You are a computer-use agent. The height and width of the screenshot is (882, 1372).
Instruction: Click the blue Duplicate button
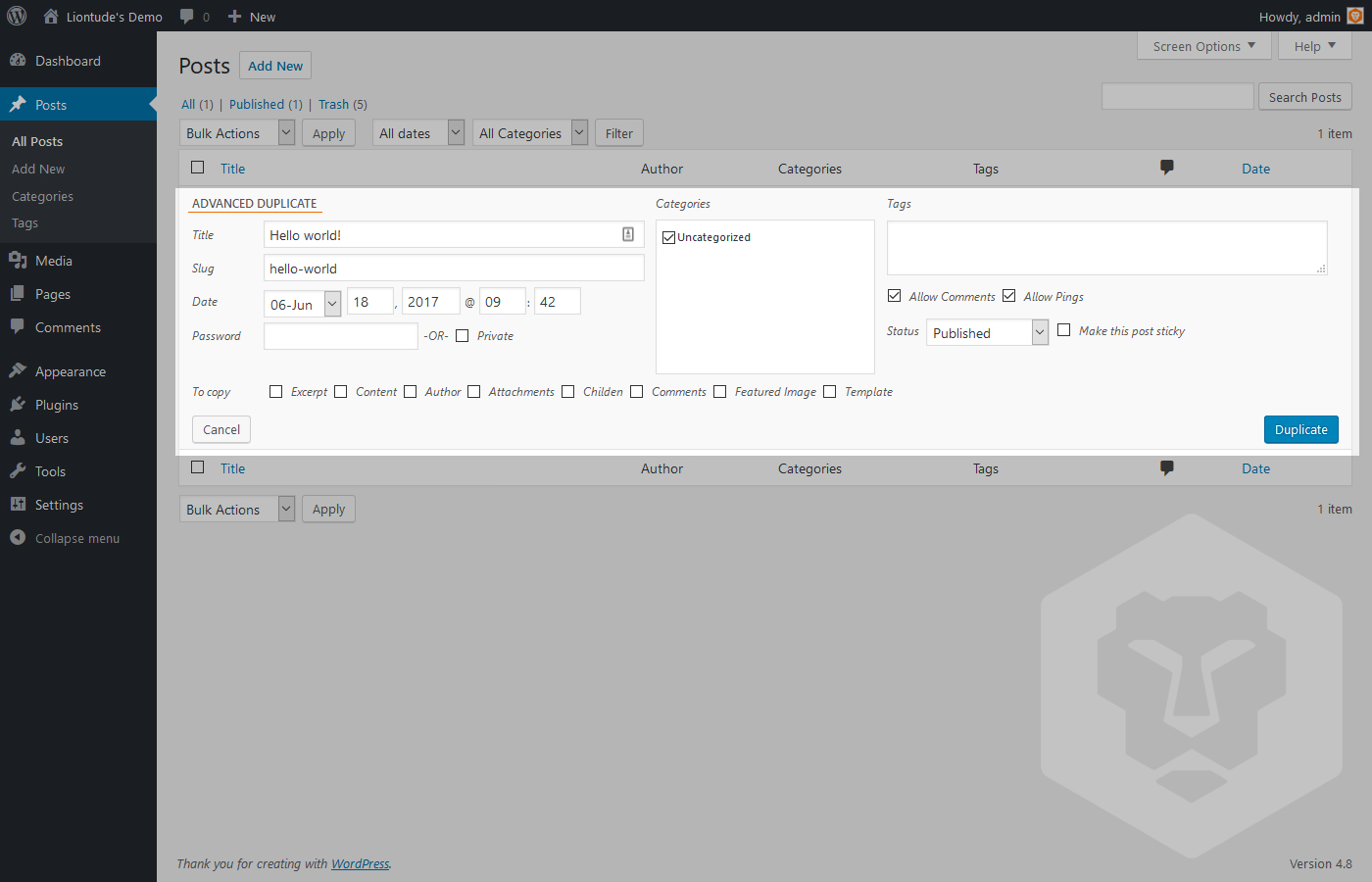pyautogui.click(x=1301, y=429)
